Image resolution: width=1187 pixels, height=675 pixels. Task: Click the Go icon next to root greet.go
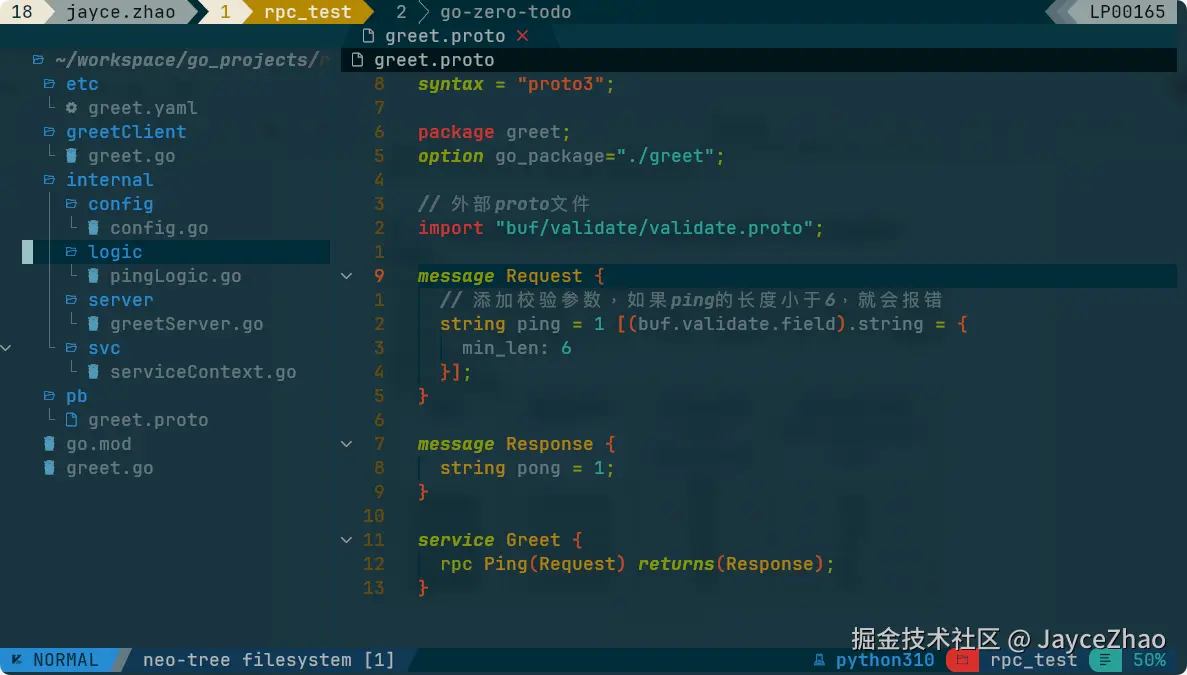click(49, 468)
